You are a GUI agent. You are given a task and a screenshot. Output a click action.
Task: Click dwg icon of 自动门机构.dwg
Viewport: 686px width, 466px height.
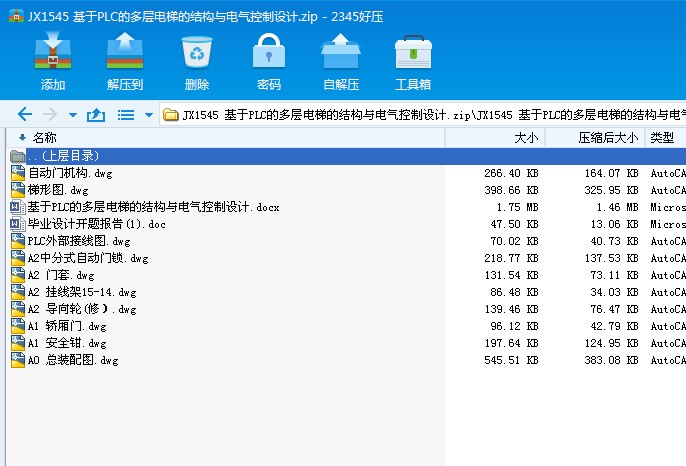[x=18, y=173]
